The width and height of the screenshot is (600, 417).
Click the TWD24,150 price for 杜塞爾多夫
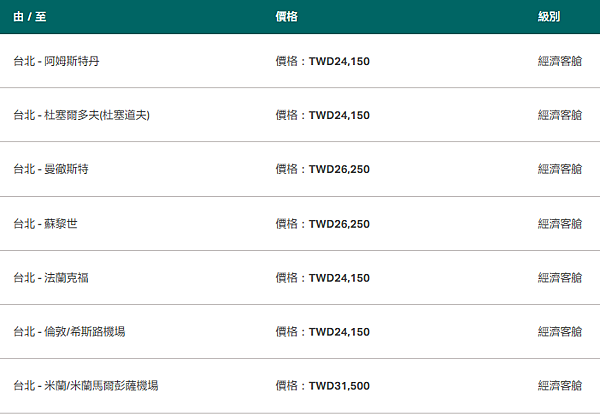[339, 115]
